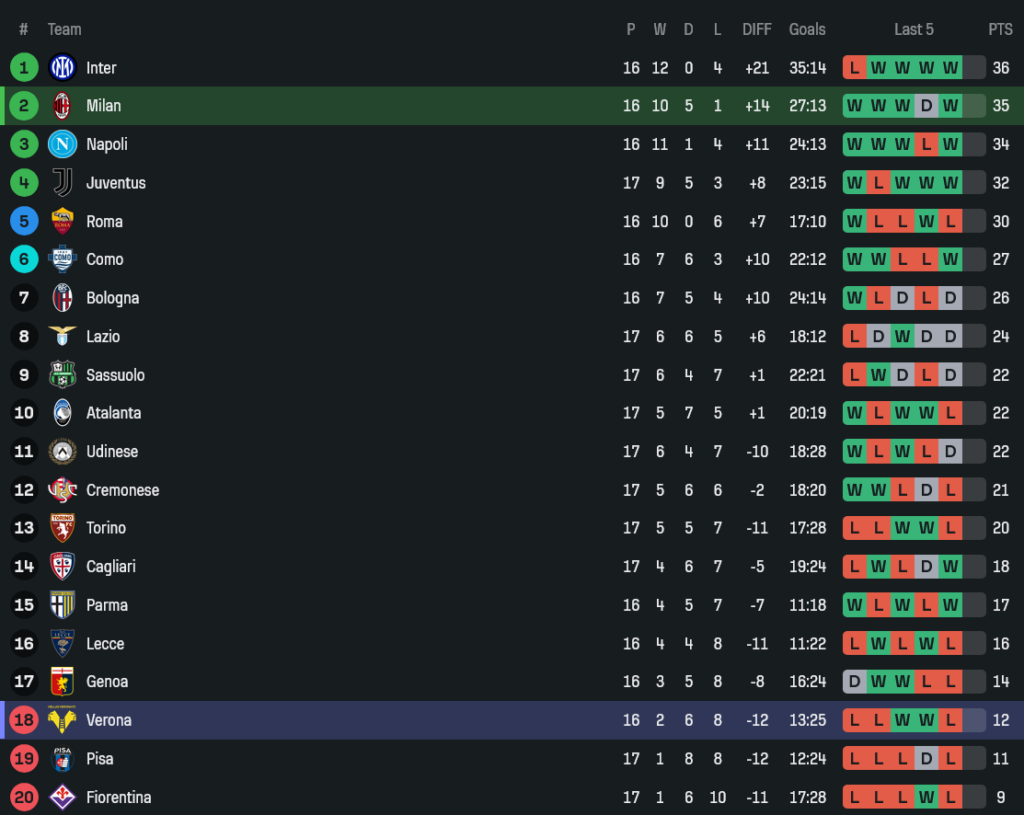The image size is (1024, 815).
Task: Click Pisa's position 19 red badge
Action: point(24,759)
